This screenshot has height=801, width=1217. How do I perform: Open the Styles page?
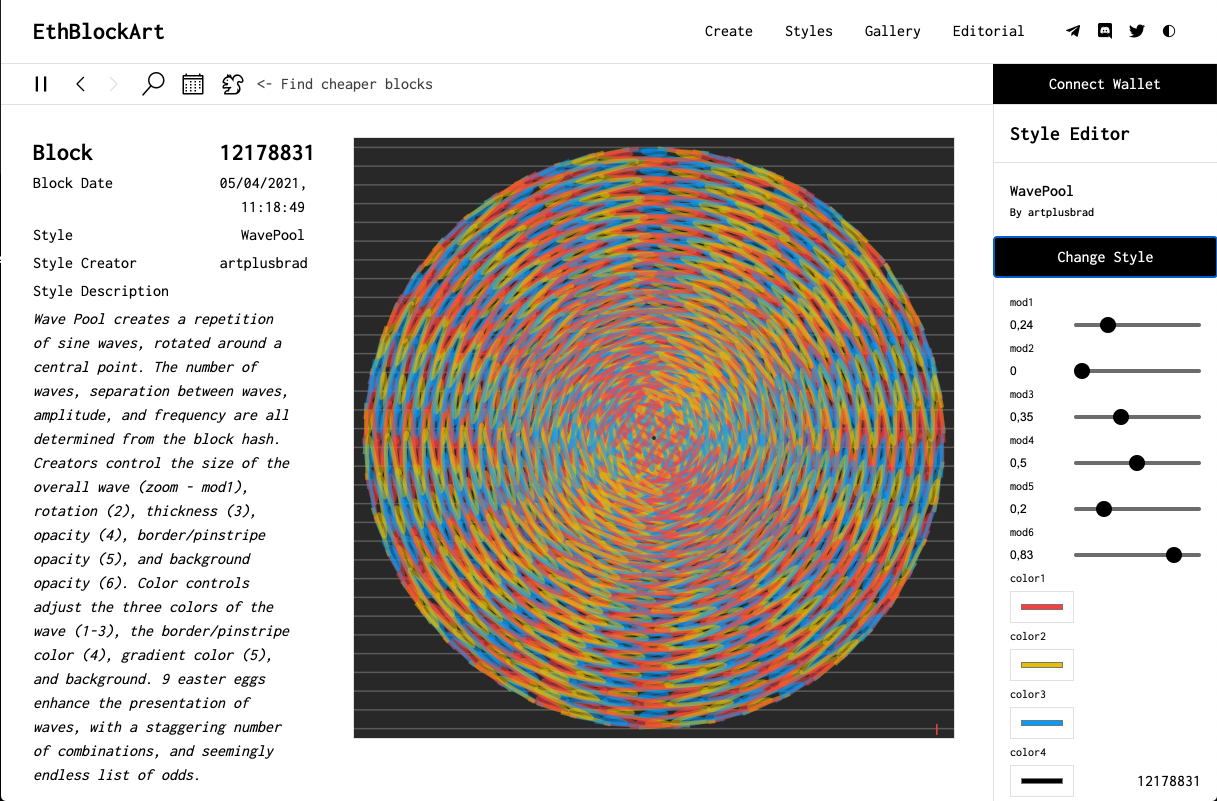(809, 31)
